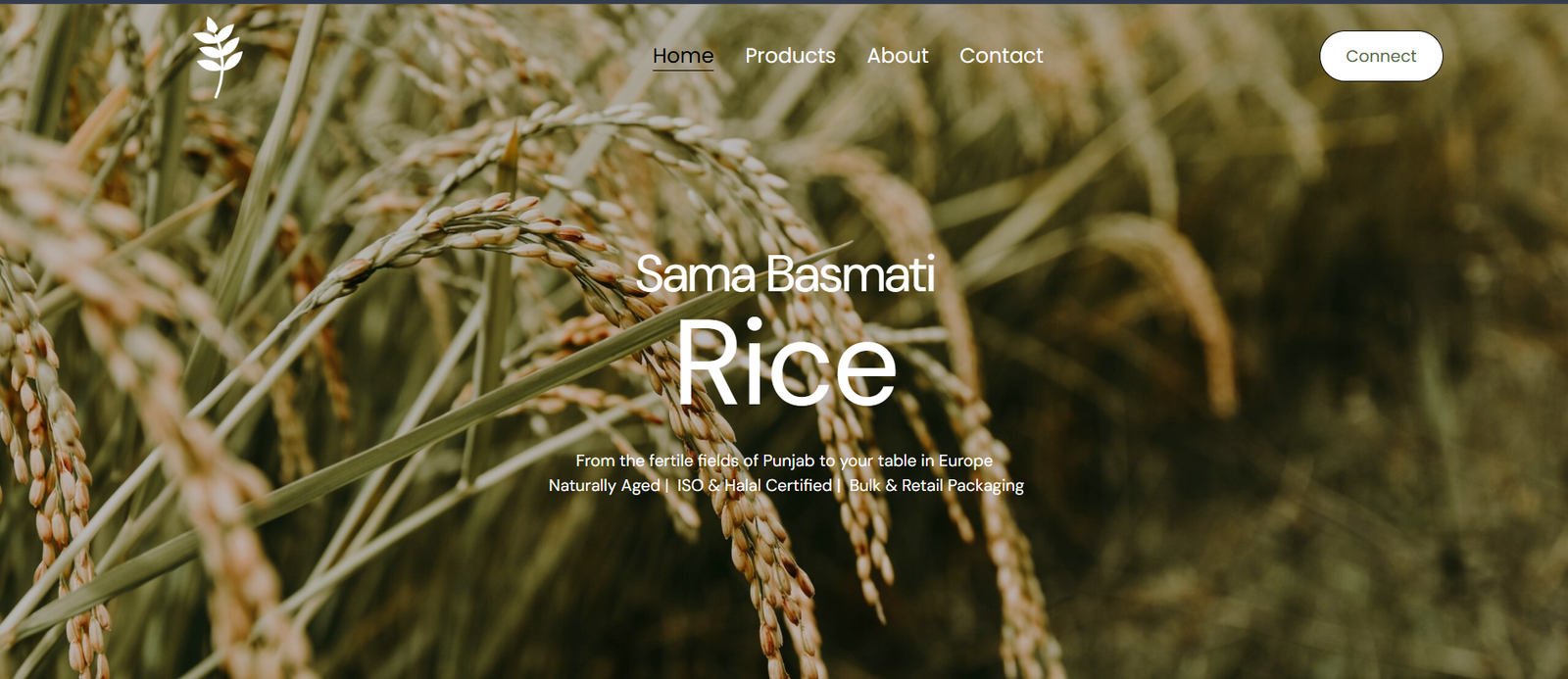Click the tagline starting "From the fertile fields"
This screenshot has height=679, width=1568.
784,461
